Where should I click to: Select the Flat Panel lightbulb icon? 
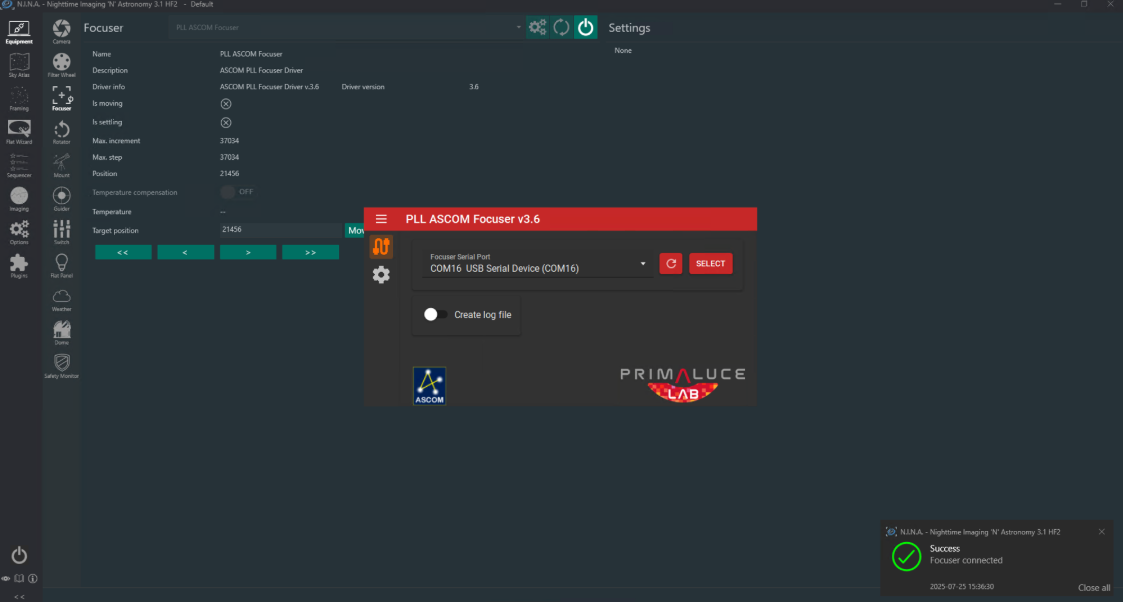(x=62, y=265)
